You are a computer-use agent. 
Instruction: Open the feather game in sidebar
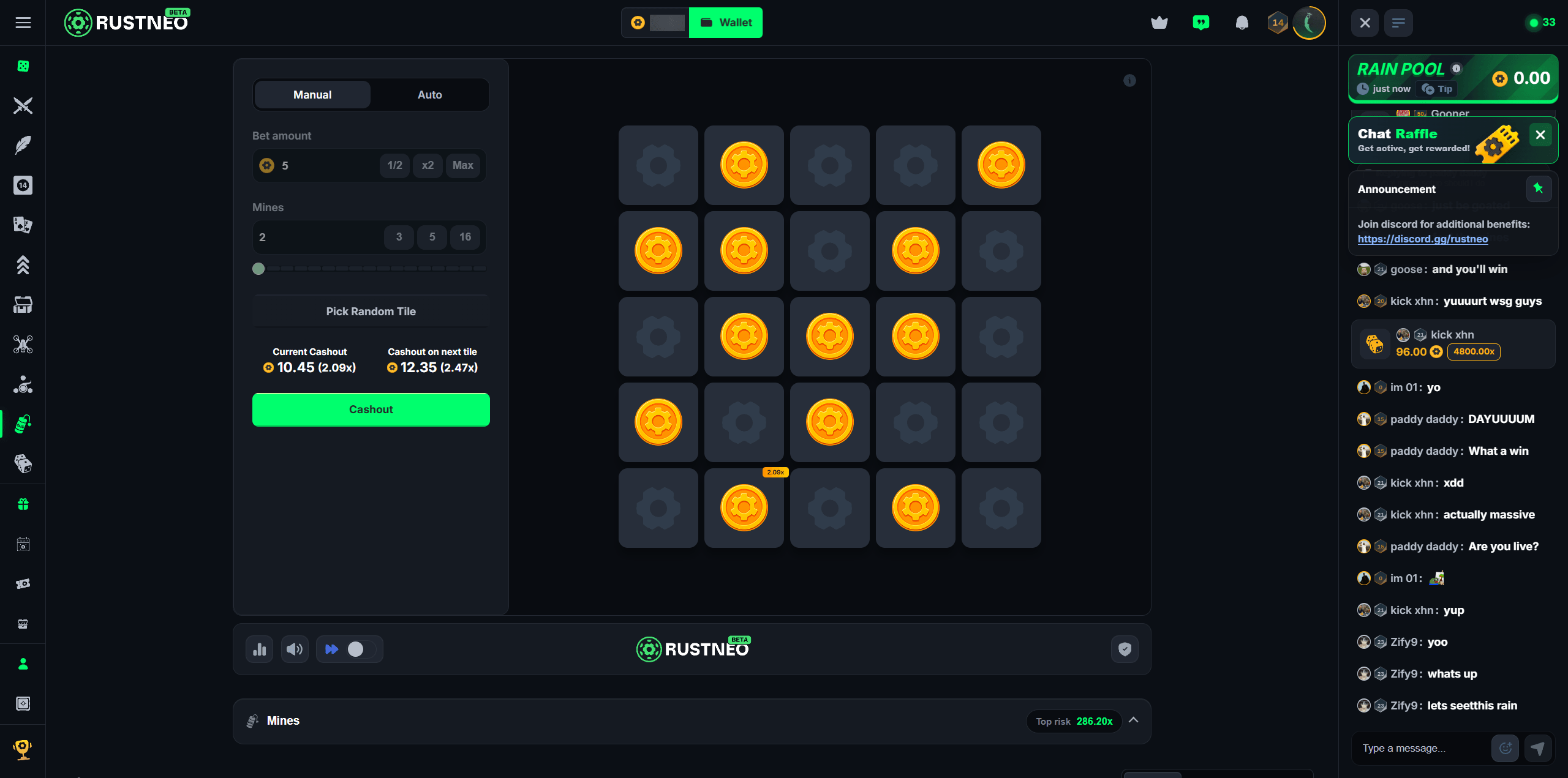click(23, 146)
